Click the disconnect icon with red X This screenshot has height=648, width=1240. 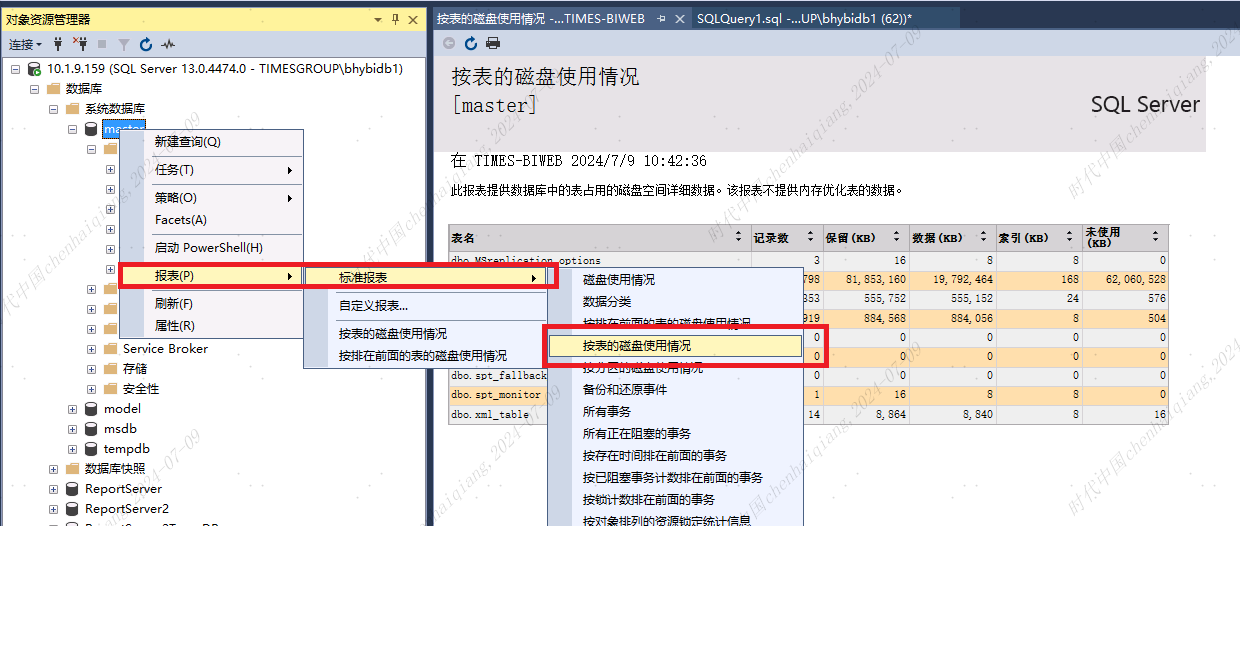coord(80,44)
